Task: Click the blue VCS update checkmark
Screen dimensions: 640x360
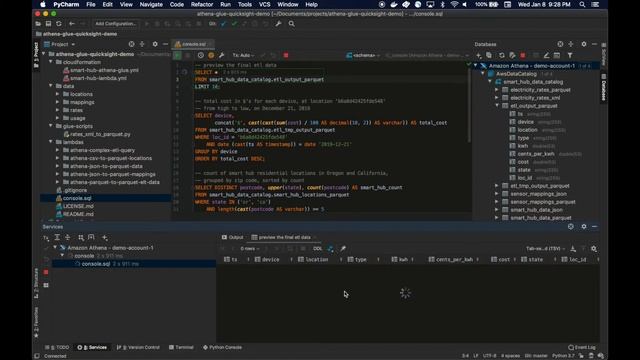Action: (x=223, y=24)
